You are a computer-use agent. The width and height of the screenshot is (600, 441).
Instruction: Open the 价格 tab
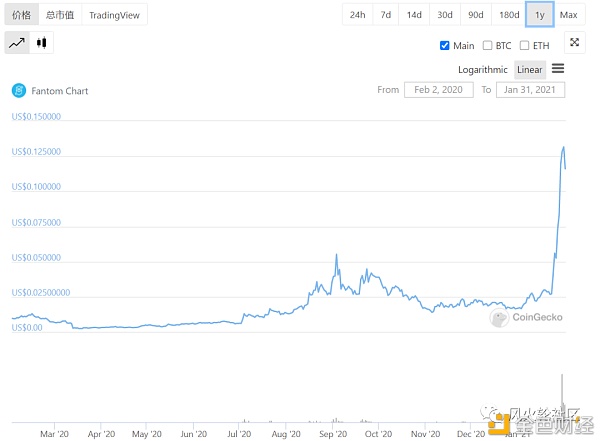coord(21,15)
